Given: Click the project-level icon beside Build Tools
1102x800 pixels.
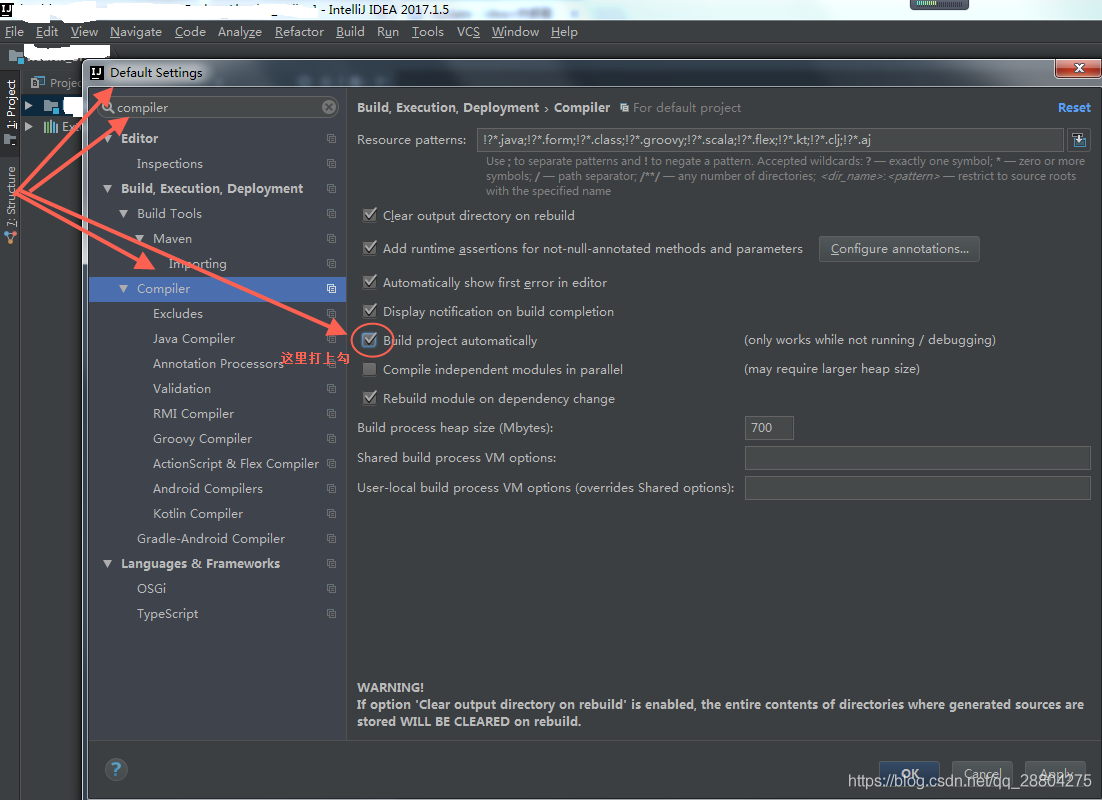Looking at the screenshot, I should tap(331, 214).
